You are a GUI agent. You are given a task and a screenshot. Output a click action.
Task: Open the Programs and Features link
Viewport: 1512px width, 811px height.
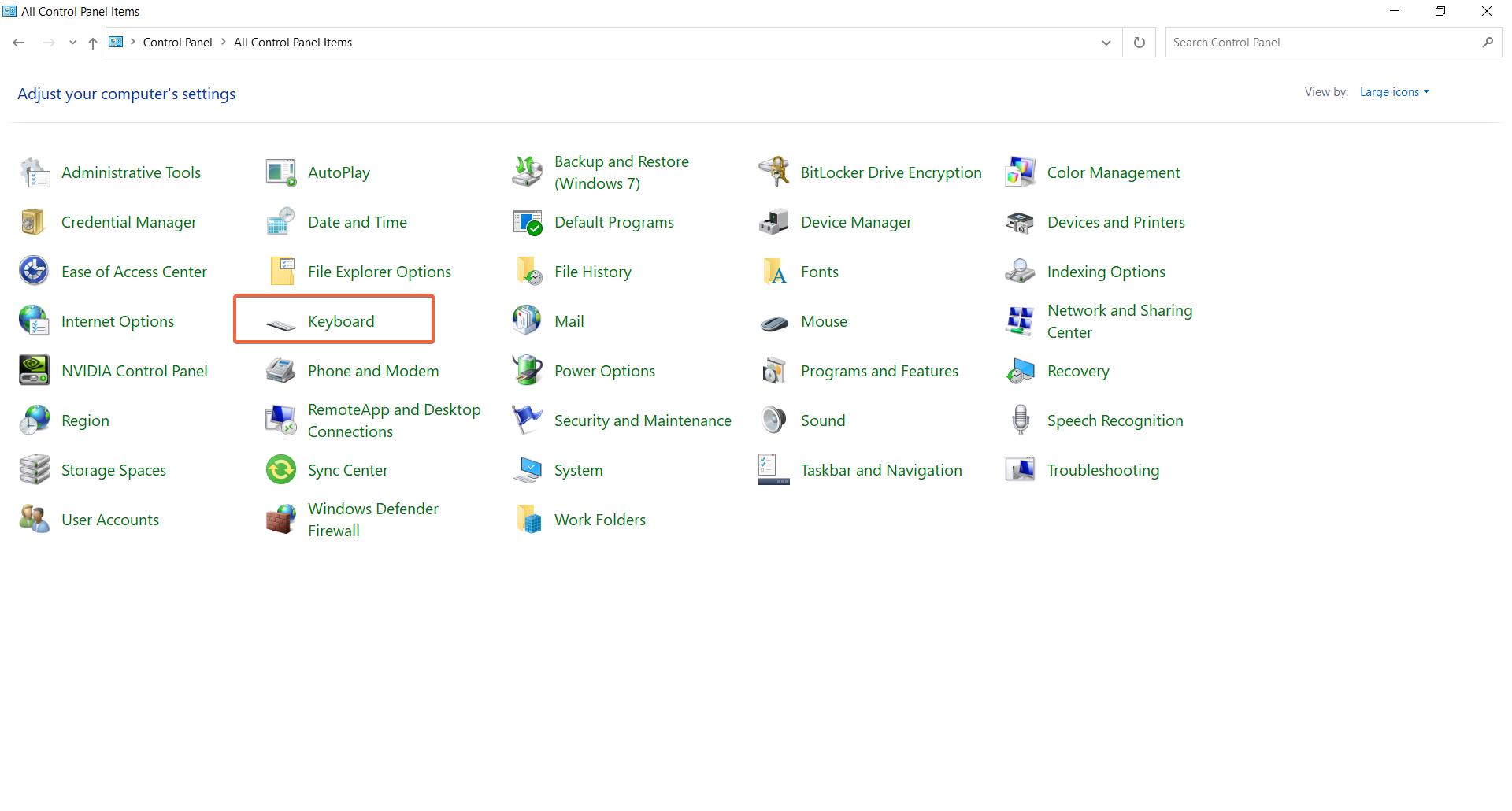coord(879,371)
